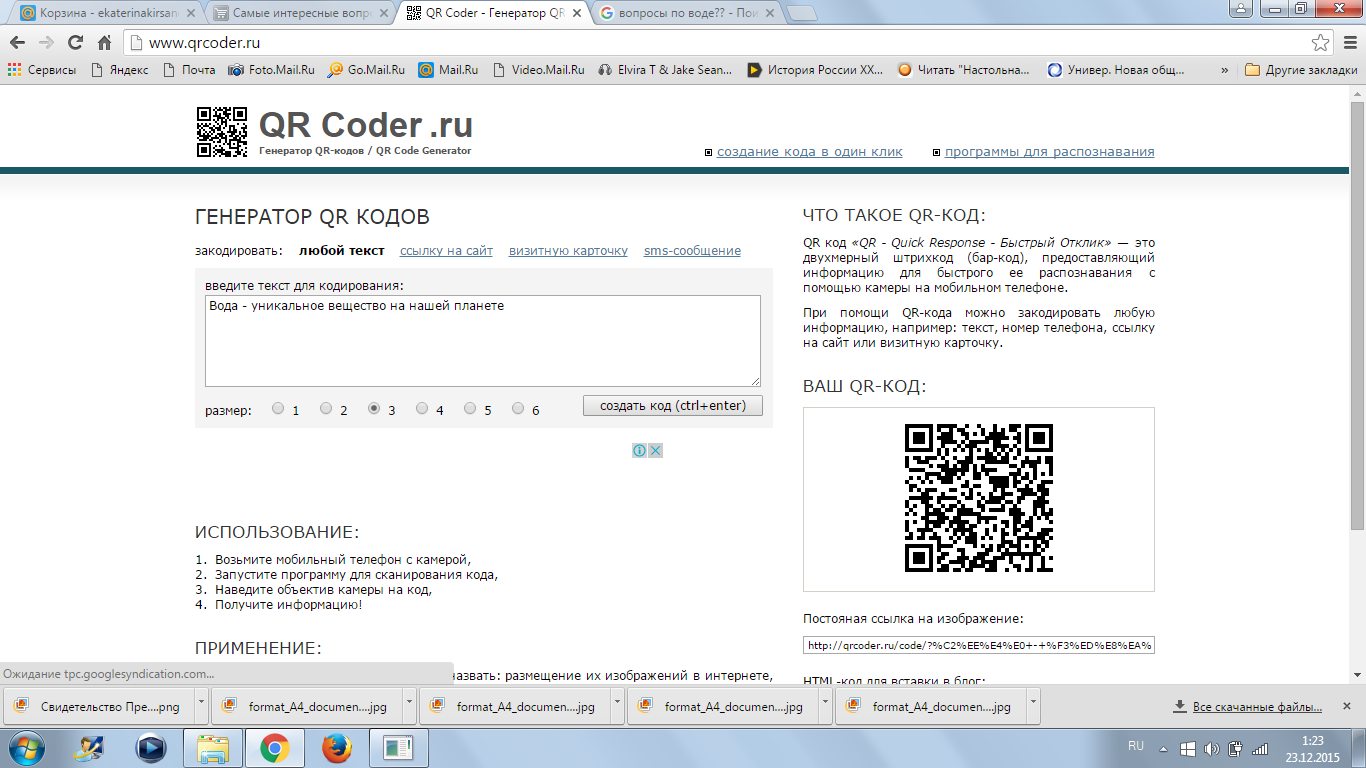This screenshot has height=768, width=1366.
Task: Open the volume speaker icon in tray
Action: click(x=1212, y=748)
